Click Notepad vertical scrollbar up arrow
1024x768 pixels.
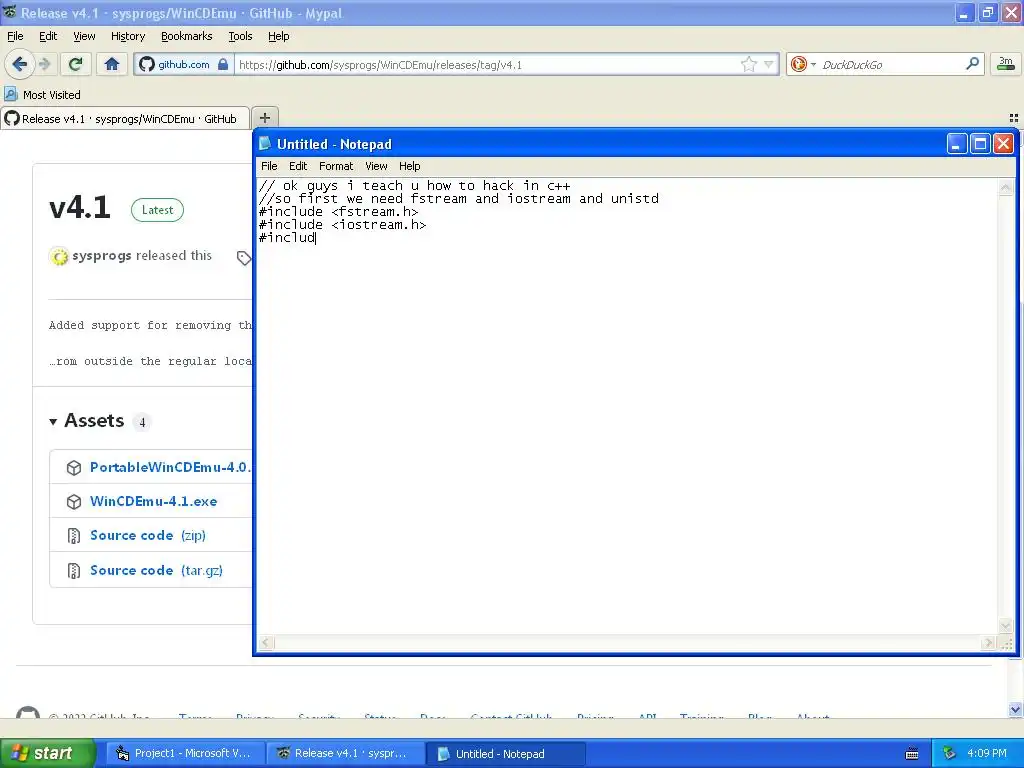[1006, 188]
